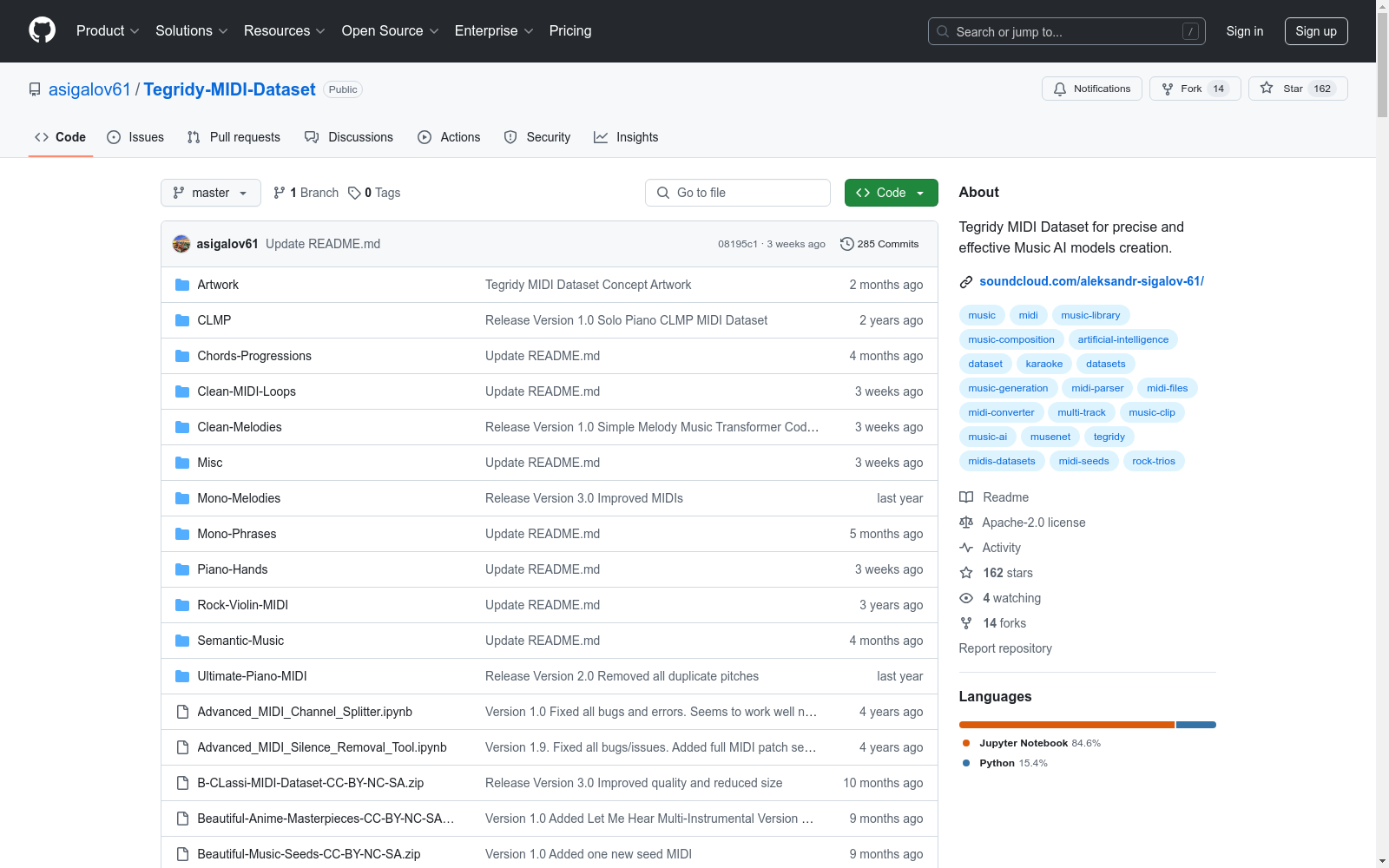Click the file icon for B-CLassi-MIDI-Dataset zip

click(x=182, y=783)
